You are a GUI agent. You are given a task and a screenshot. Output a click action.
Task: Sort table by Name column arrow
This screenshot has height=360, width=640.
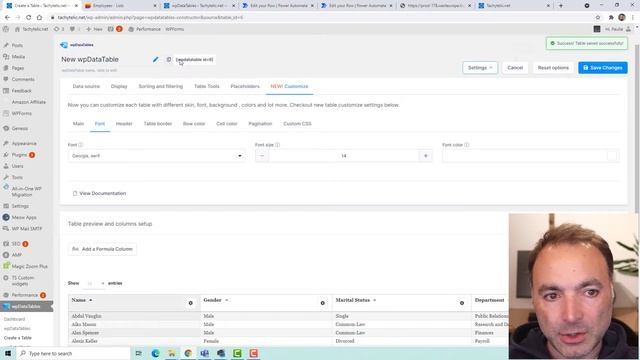click(91, 300)
